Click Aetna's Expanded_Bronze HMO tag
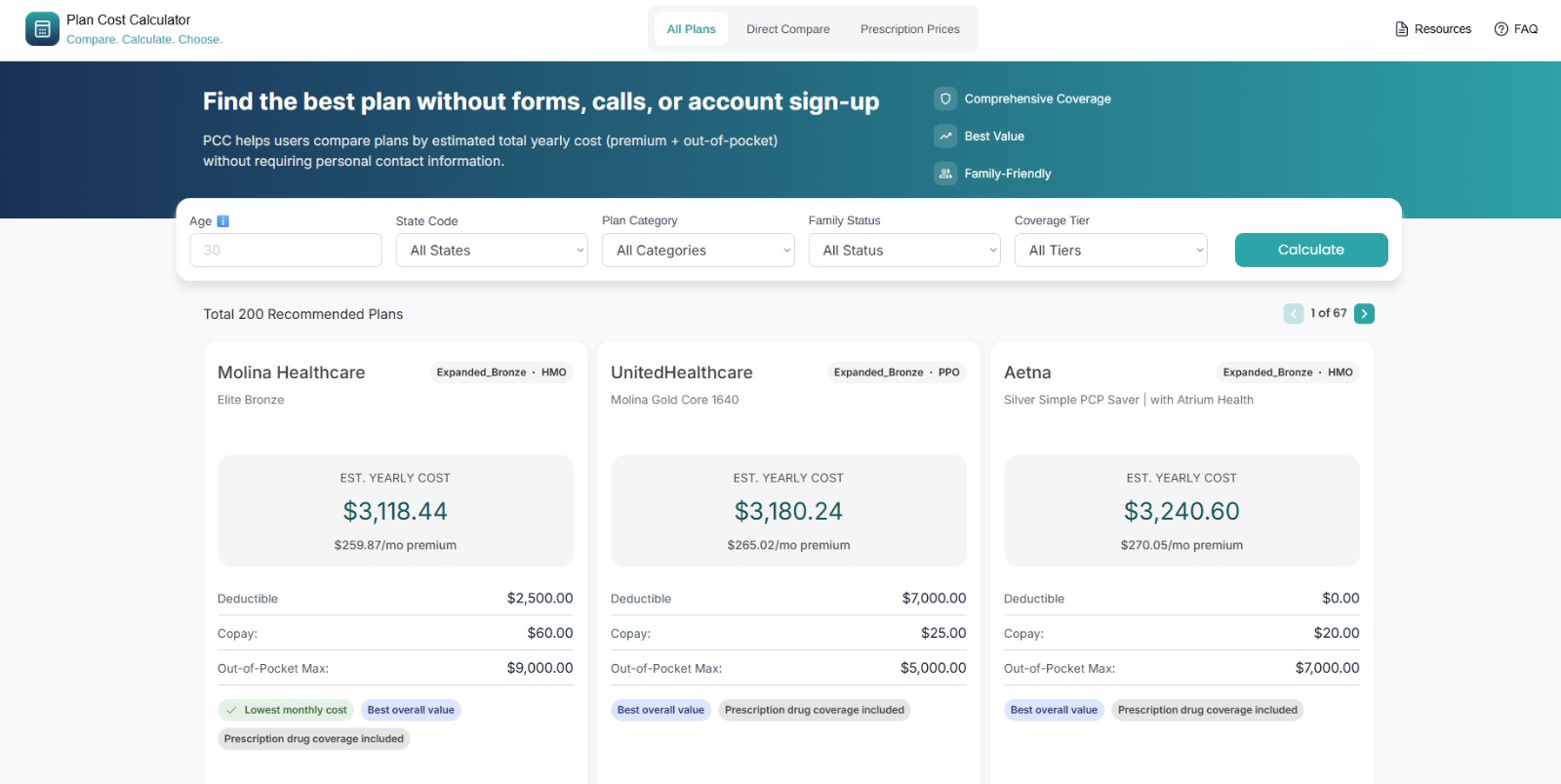This screenshot has height=784, width=1561. pos(1288,372)
